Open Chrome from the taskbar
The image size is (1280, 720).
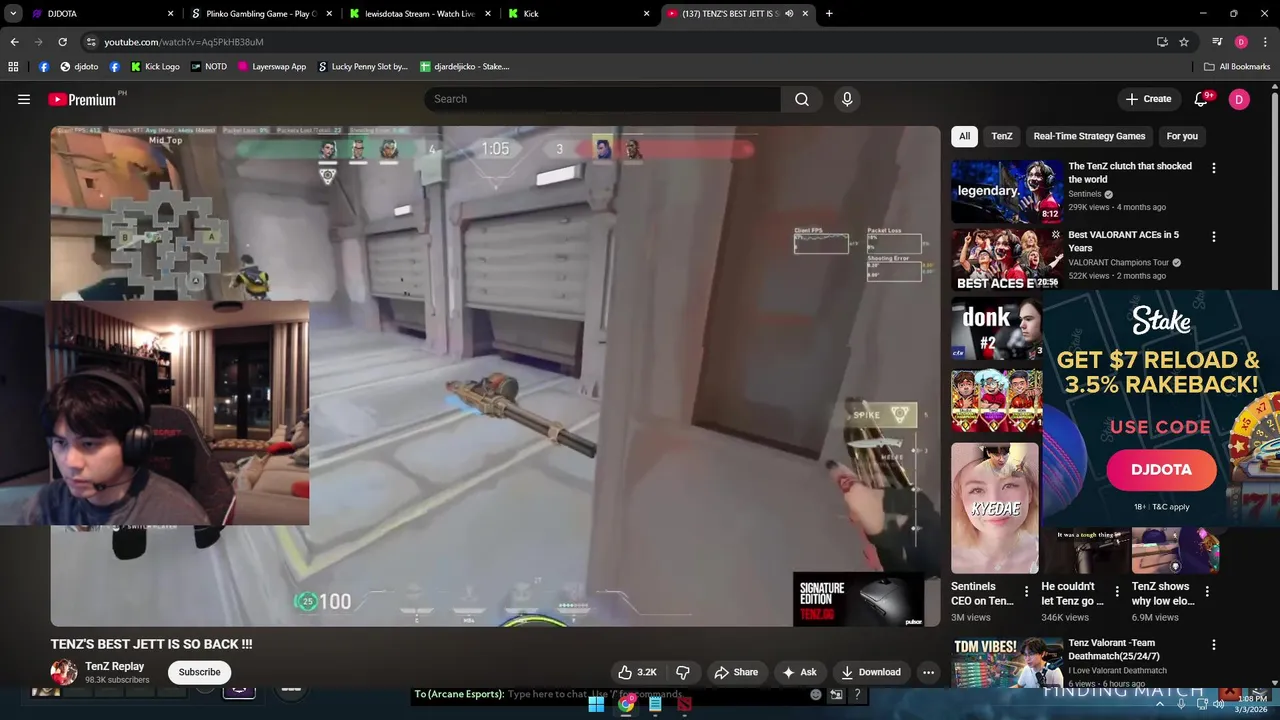[626, 704]
